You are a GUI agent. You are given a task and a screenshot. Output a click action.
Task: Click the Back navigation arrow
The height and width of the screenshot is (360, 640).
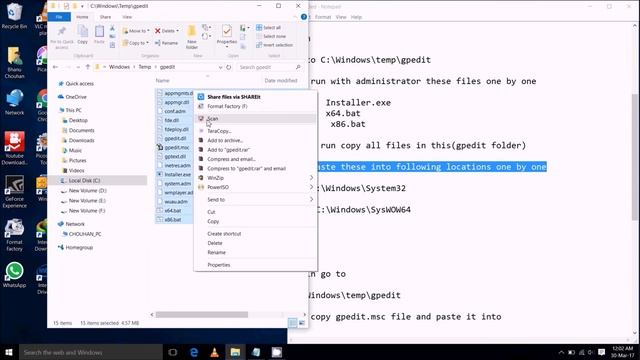56,67
